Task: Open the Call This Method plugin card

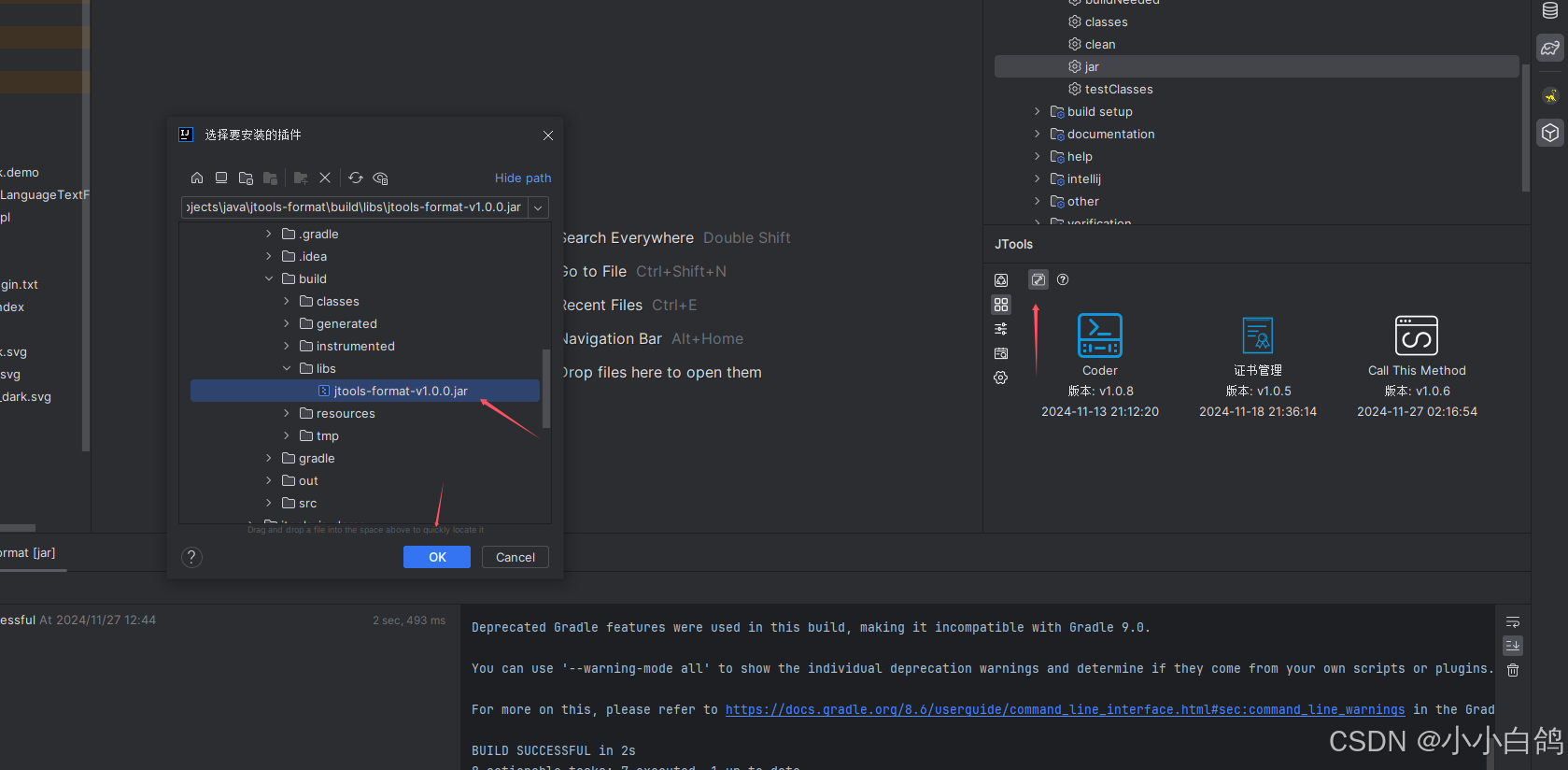Action: point(1417,365)
